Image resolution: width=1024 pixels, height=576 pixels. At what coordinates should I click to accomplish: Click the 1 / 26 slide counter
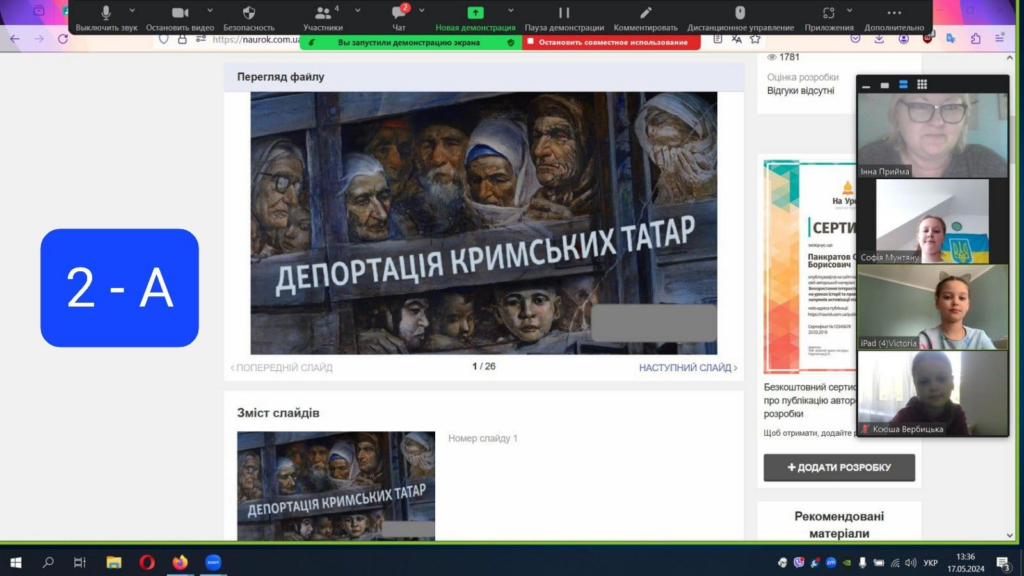(484, 366)
